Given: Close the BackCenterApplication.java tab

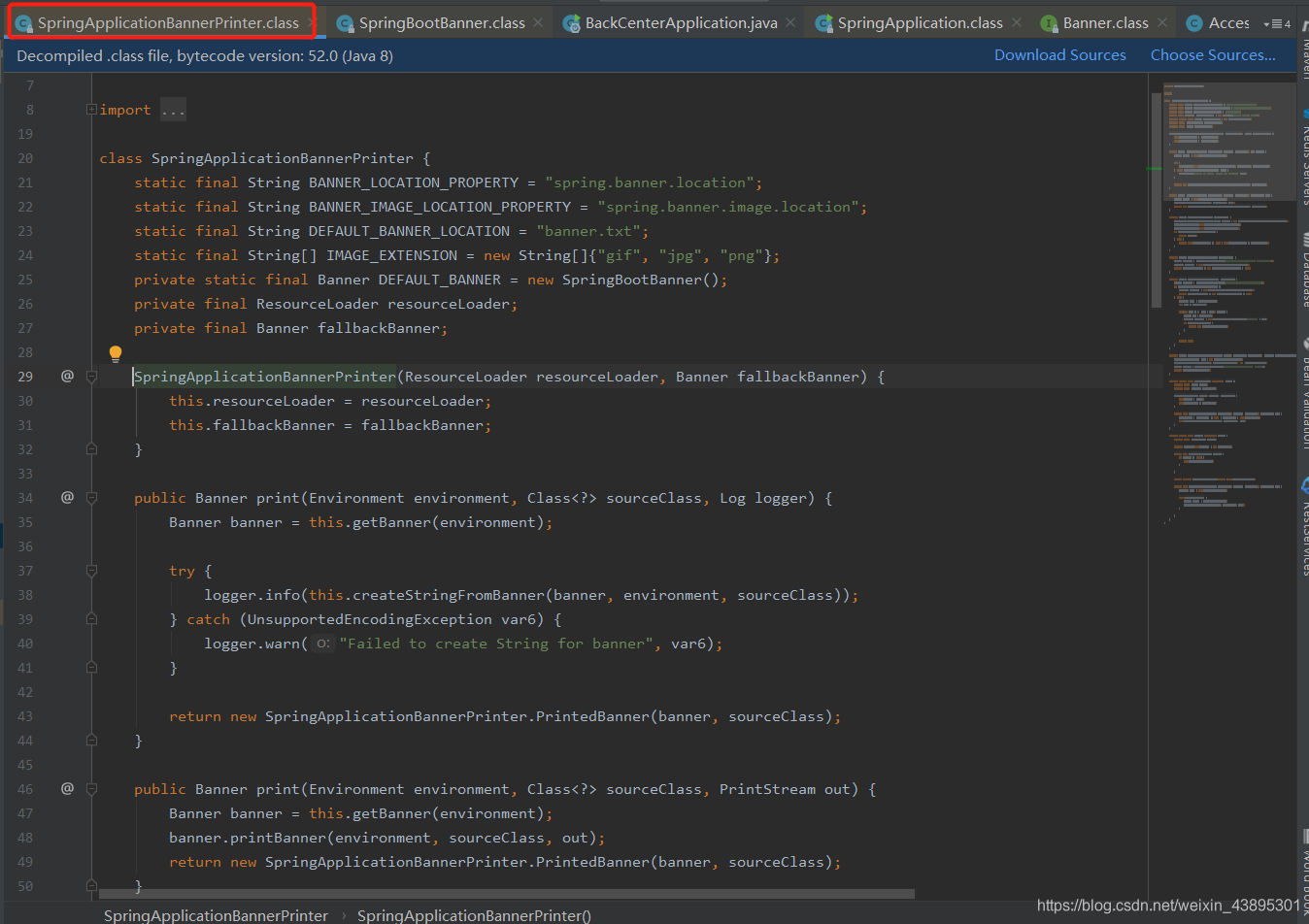Looking at the screenshot, I should 790,22.
